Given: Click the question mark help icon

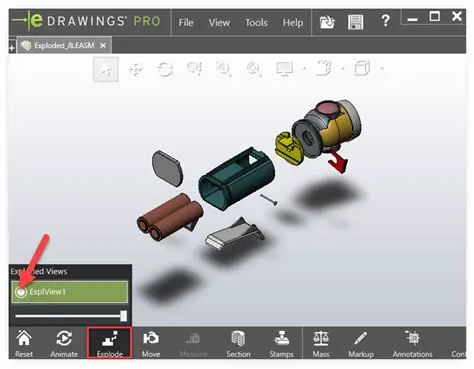Looking at the screenshot, I should click(385, 21).
